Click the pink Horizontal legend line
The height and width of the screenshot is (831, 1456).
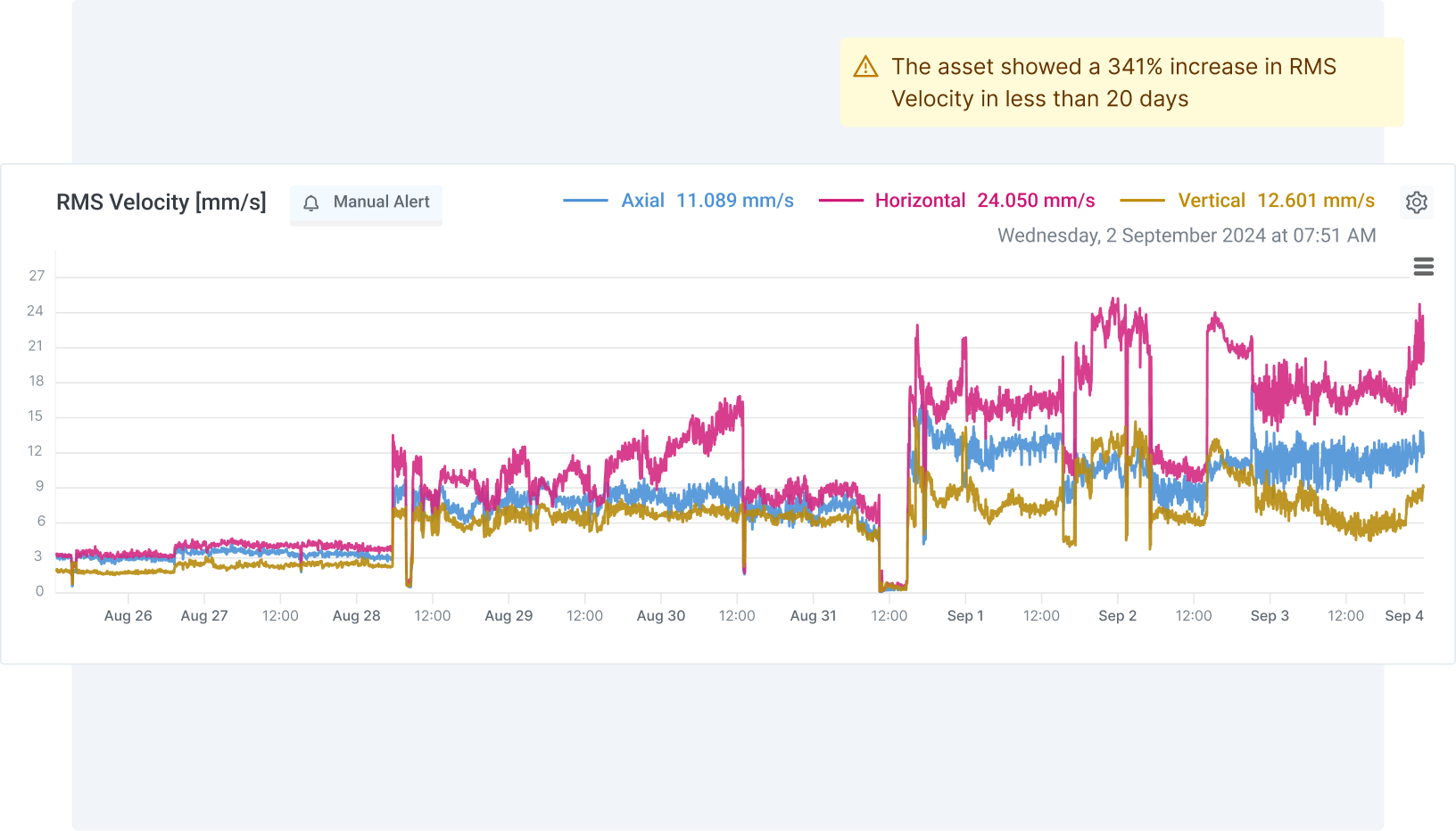[x=840, y=201]
